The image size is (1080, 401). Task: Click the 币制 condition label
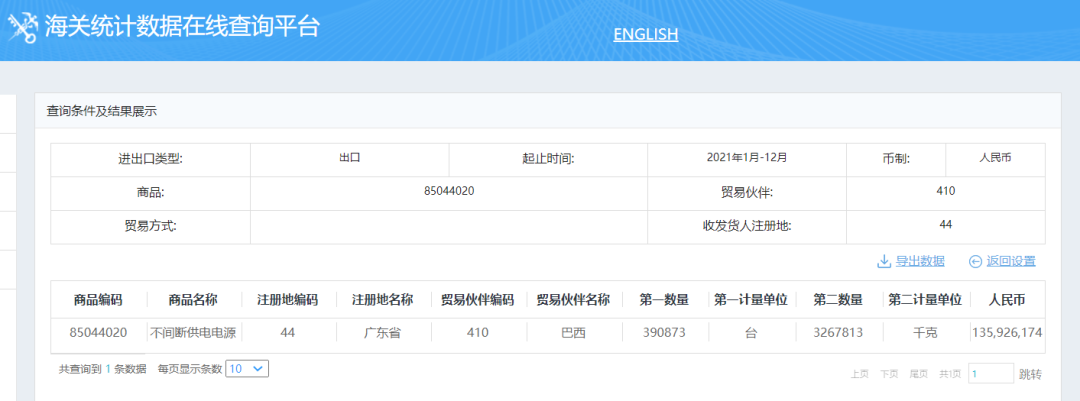pos(895,159)
